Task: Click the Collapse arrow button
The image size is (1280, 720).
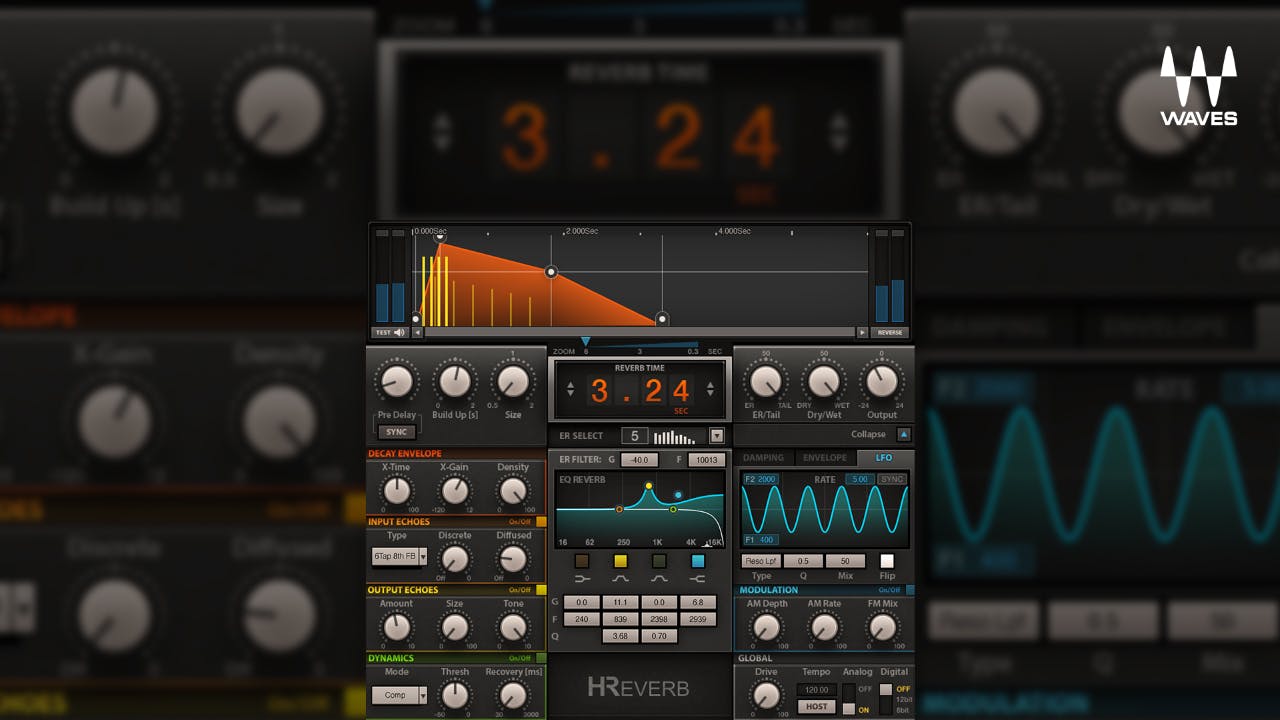Action: coord(904,434)
